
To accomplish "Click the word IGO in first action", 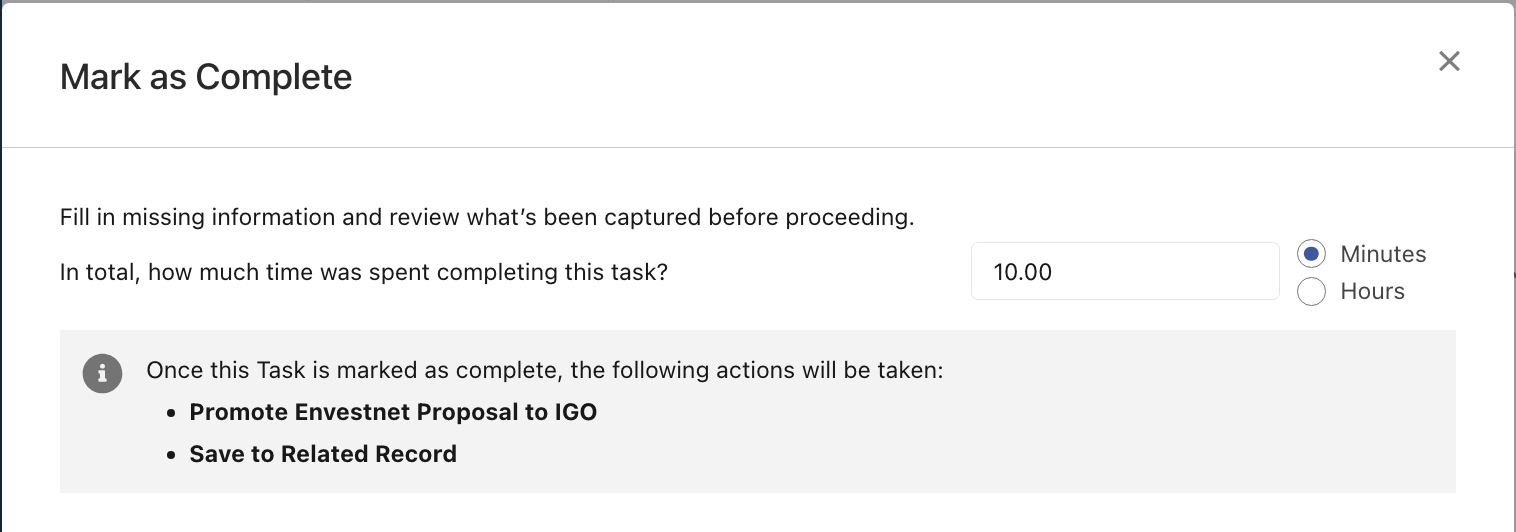I will (x=575, y=412).
